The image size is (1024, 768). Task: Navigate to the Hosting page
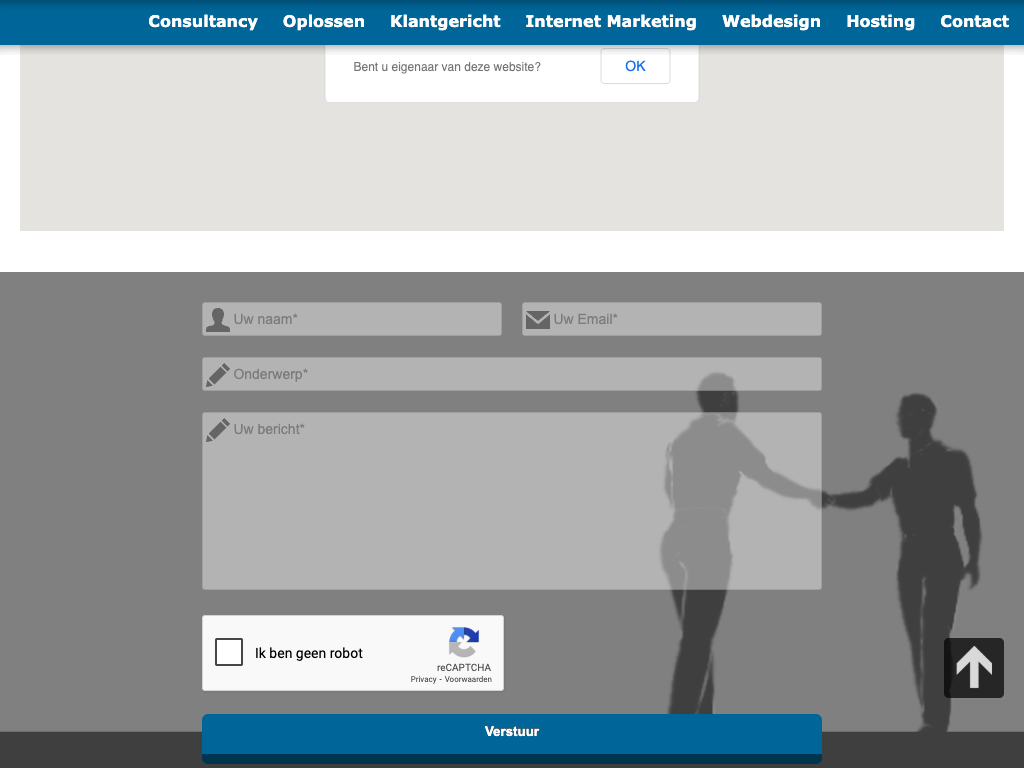[x=880, y=21]
